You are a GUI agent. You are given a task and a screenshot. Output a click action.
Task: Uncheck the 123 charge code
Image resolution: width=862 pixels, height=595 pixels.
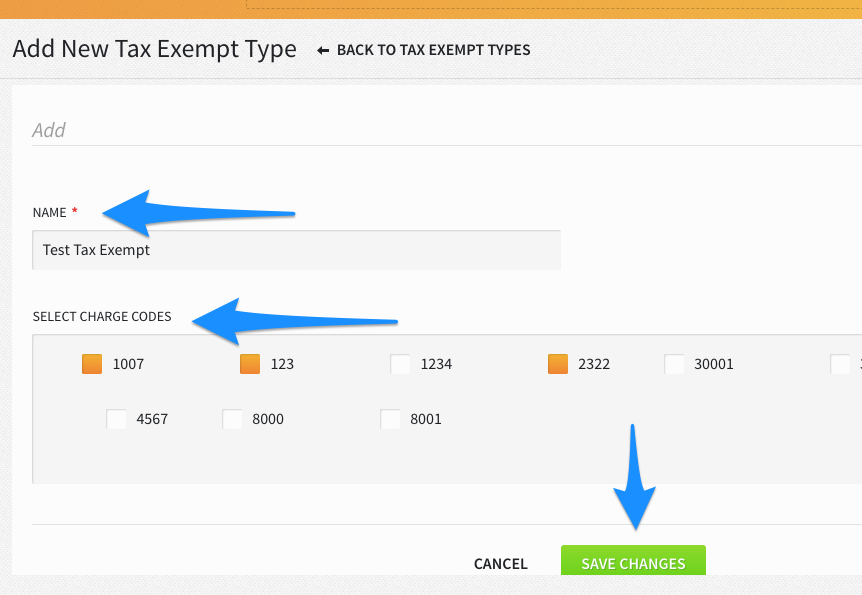[250, 364]
